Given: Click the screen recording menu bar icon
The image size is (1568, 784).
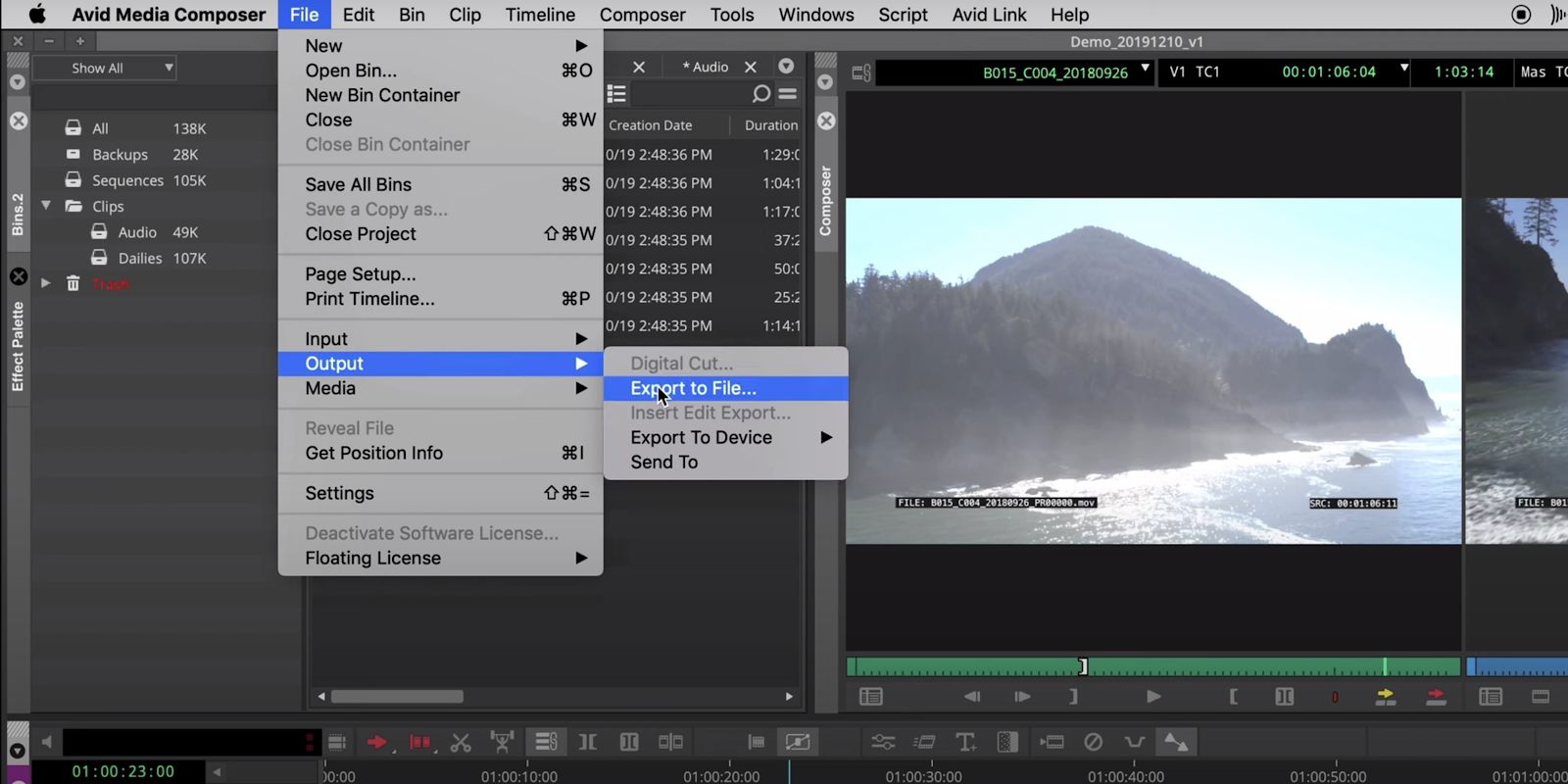Looking at the screenshot, I should tap(1521, 15).
